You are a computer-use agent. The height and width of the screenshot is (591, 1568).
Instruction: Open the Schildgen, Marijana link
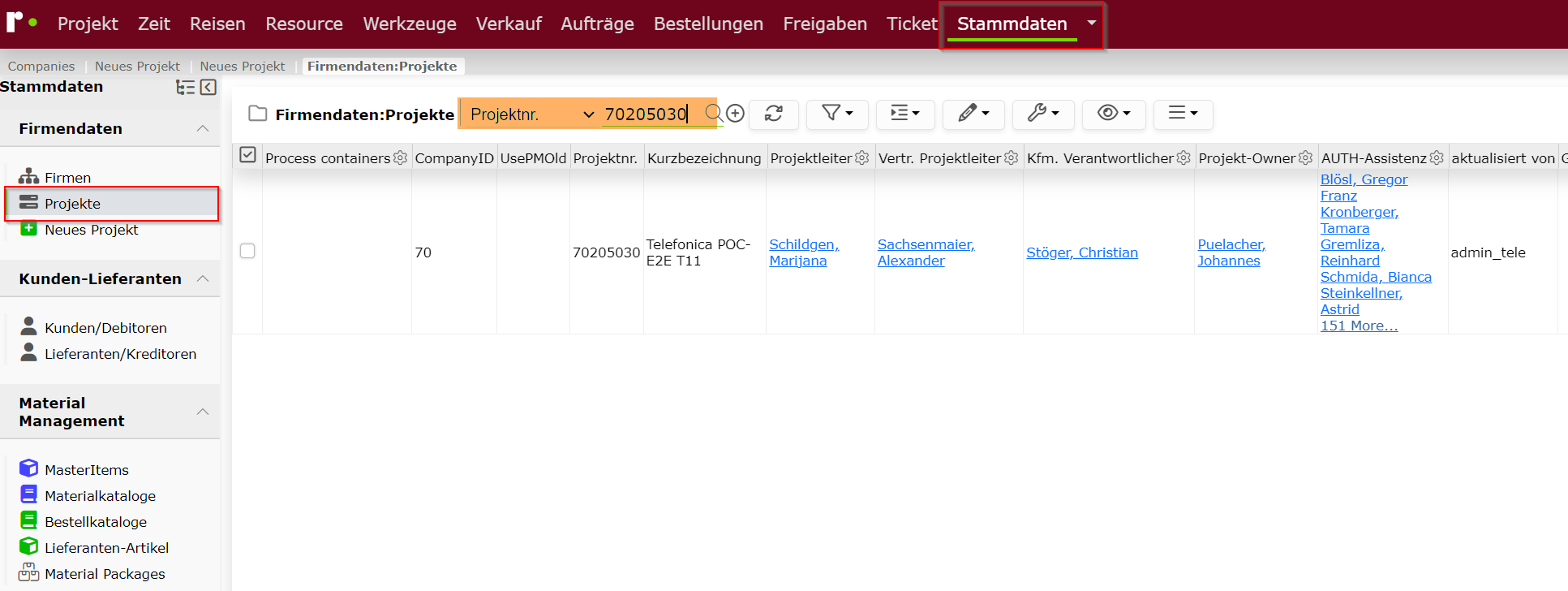pos(804,252)
